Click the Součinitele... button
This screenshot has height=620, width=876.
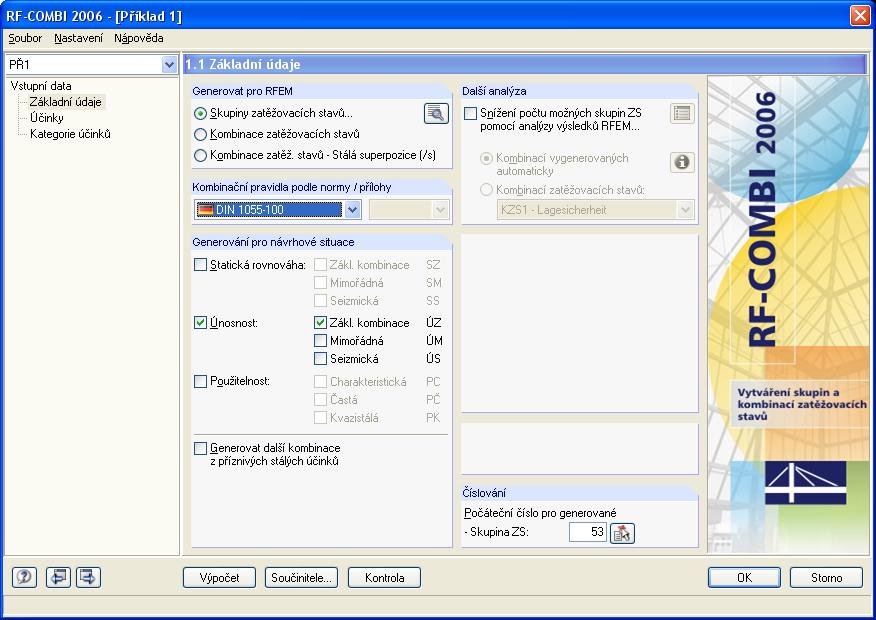pyautogui.click(x=302, y=578)
